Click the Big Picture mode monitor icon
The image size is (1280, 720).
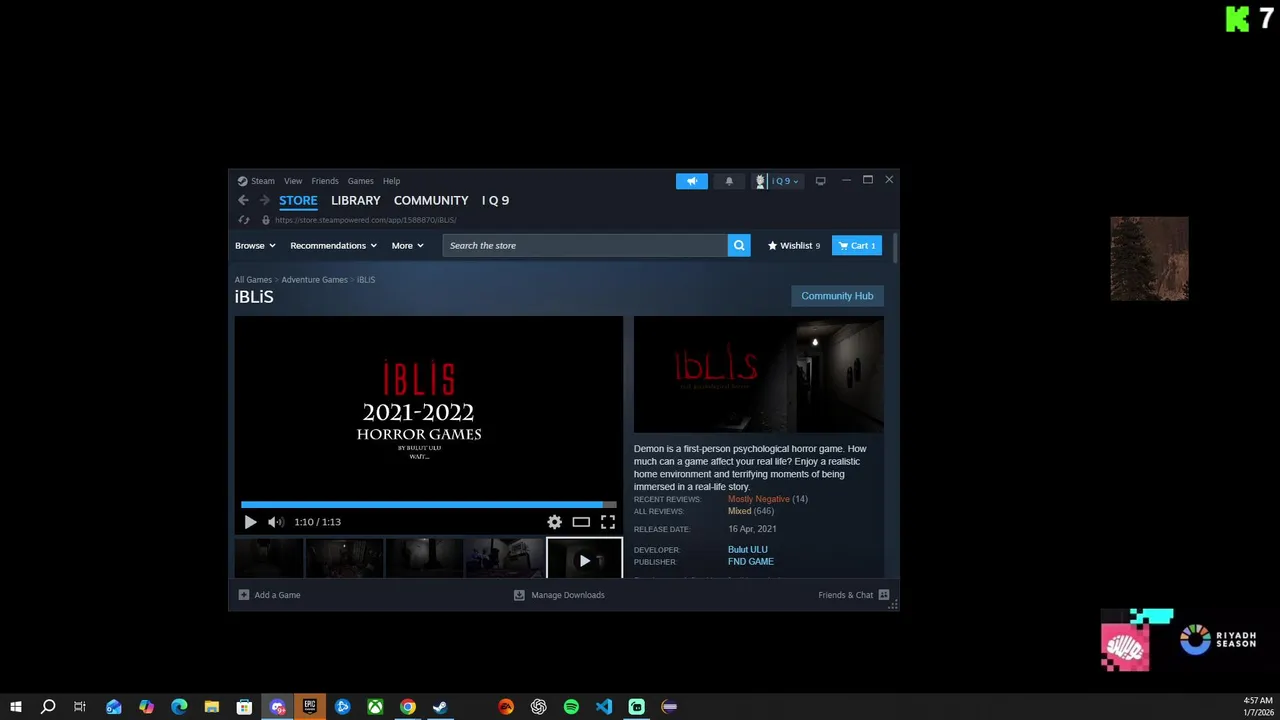click(x=820, y=181)
